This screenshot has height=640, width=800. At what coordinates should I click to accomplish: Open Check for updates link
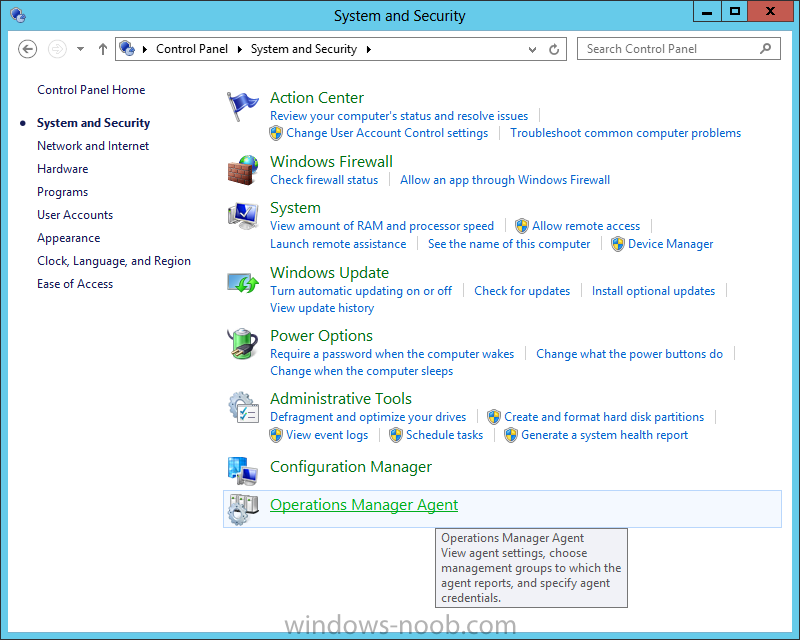coord(522,291)
